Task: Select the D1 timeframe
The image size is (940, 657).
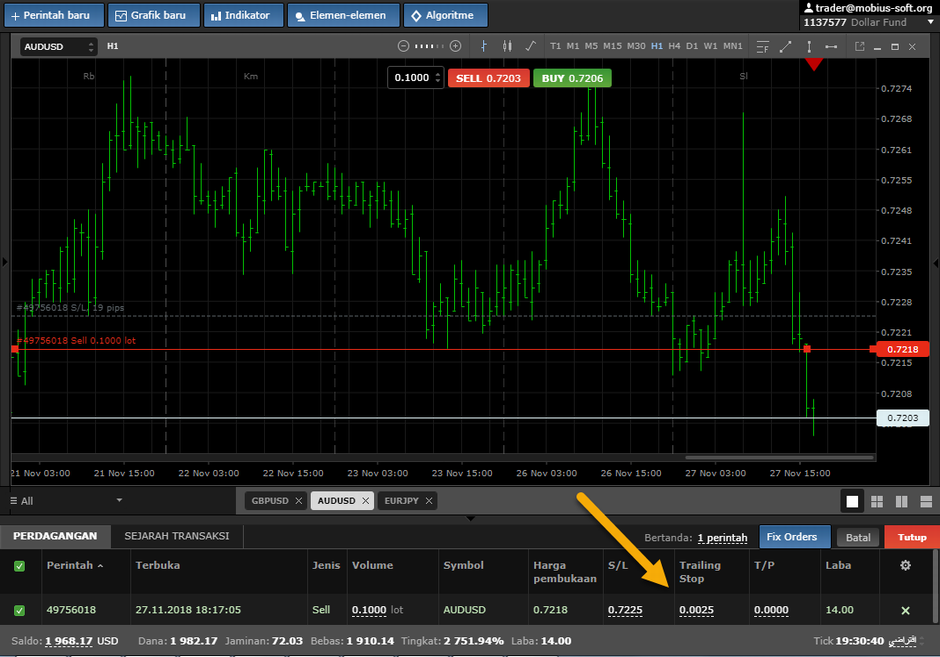Action: (x=692, y=46)
